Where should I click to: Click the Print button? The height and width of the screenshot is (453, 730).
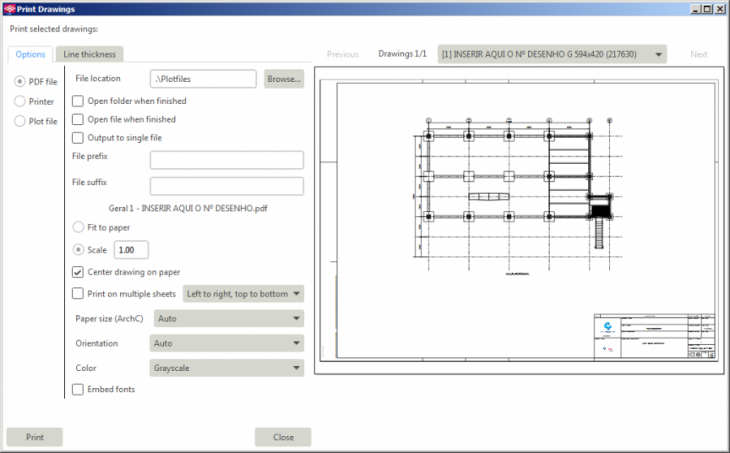pyautogui.click(x=34, y=437)
